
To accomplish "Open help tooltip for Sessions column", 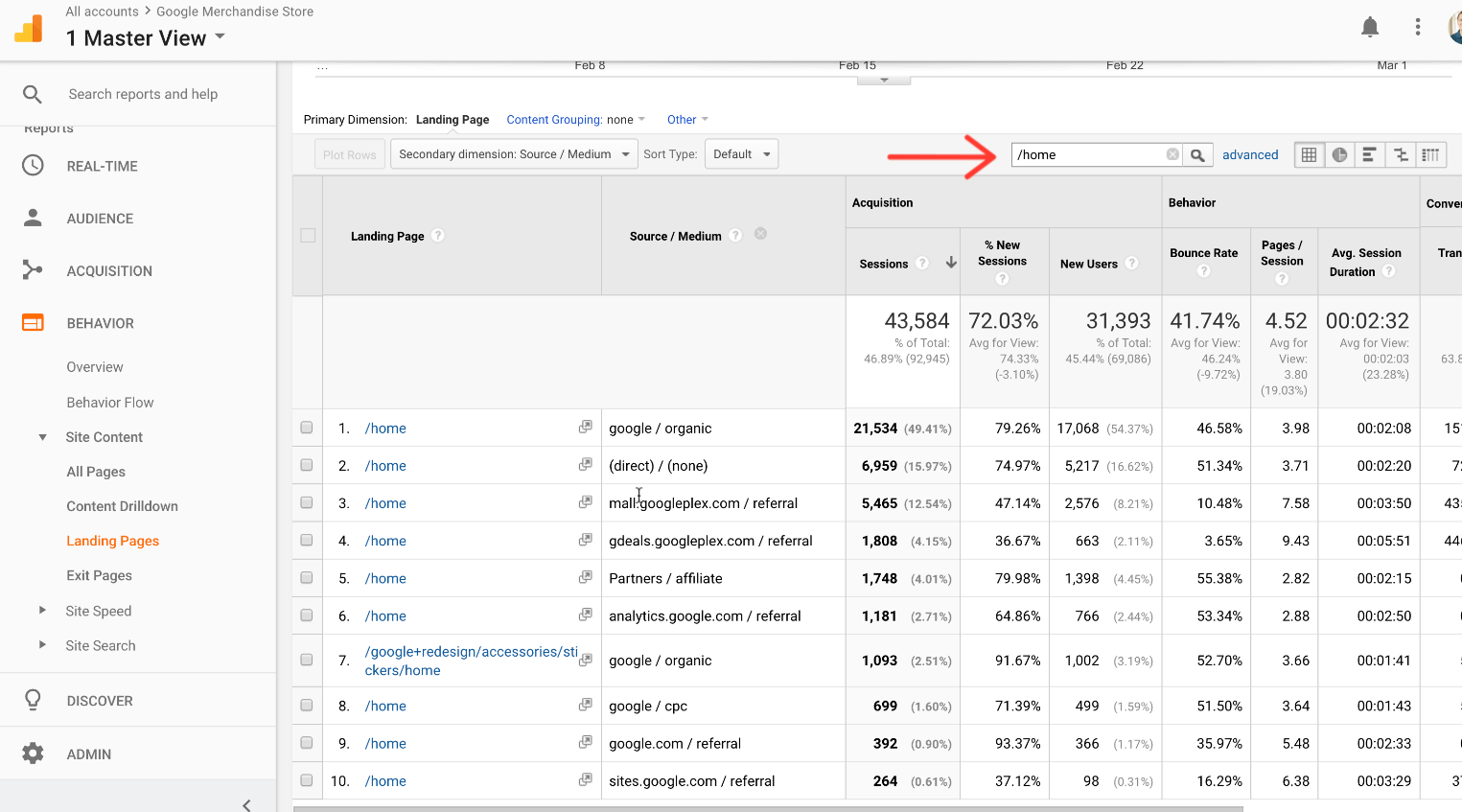I will click(922, 263).
